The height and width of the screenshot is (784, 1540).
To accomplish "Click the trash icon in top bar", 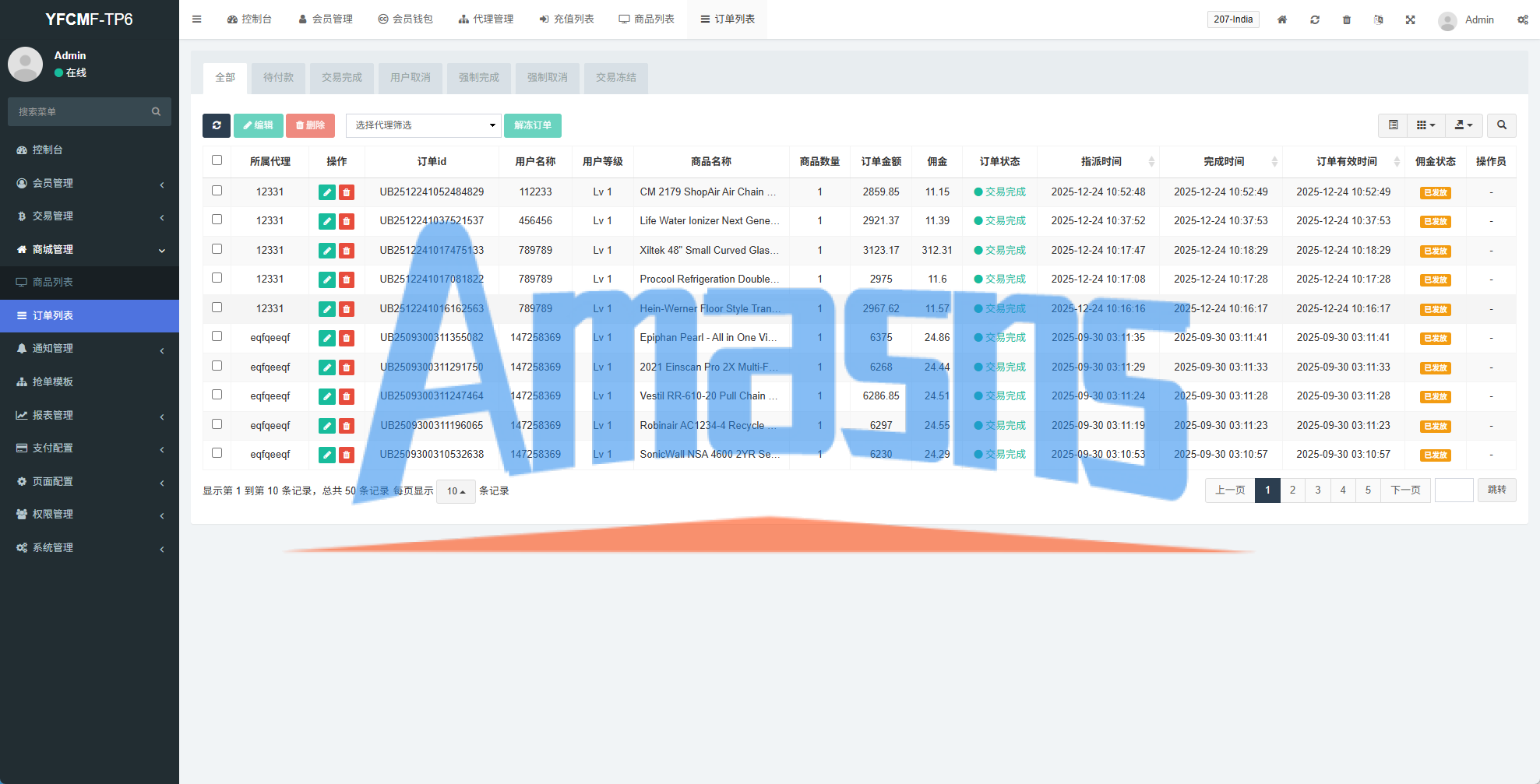I will (x=1347, y=19).
